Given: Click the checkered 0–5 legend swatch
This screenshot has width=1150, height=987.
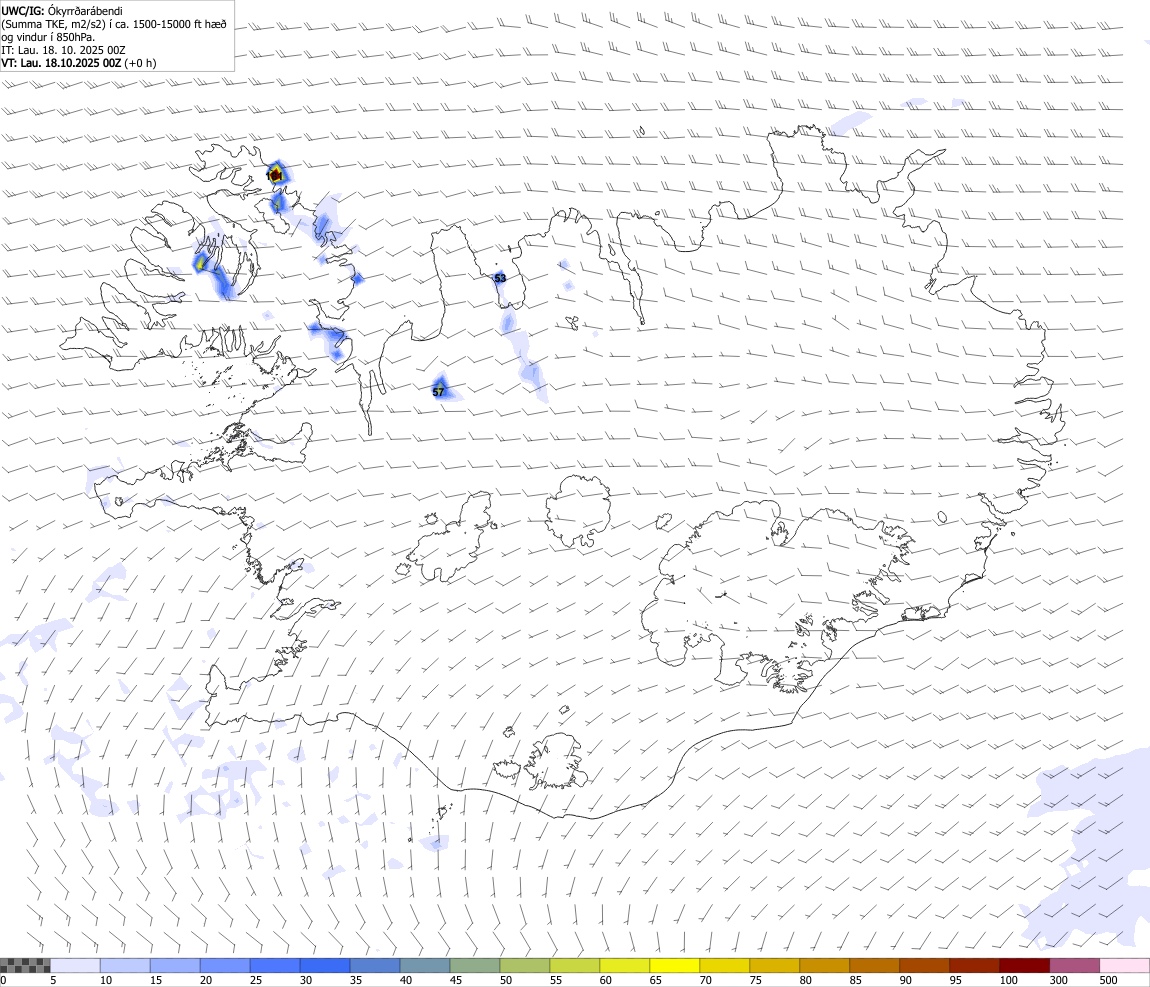Looking at the screenshot, I should click(x=25, y=965).
